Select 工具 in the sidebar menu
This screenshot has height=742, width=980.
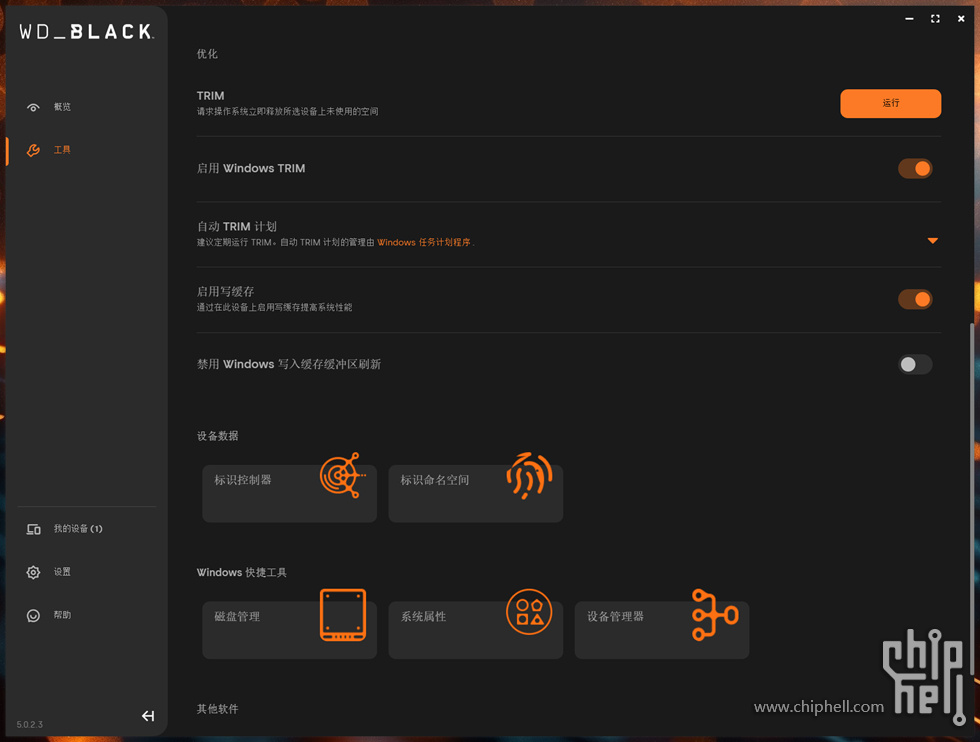tap(62, 150)
